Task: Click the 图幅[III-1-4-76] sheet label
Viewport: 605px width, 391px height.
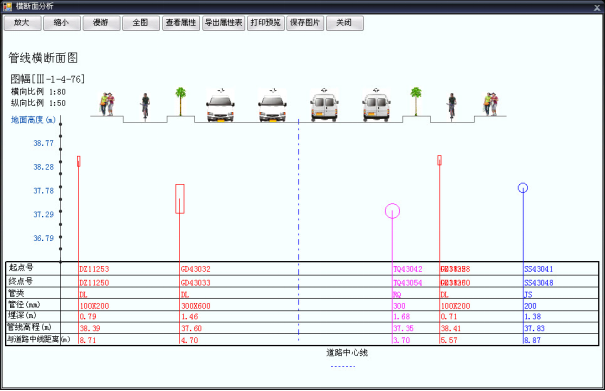Action: coord(47,79)
